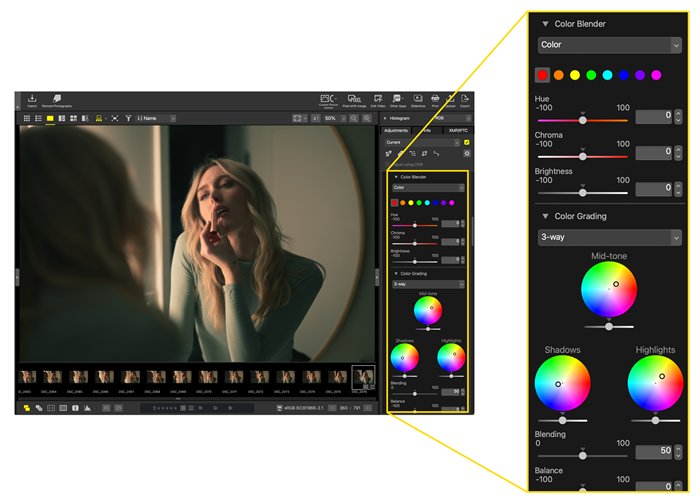Open the Color dropdown in enlarged Color Blender
The image size is (700, 504).
tap(609, 45)
